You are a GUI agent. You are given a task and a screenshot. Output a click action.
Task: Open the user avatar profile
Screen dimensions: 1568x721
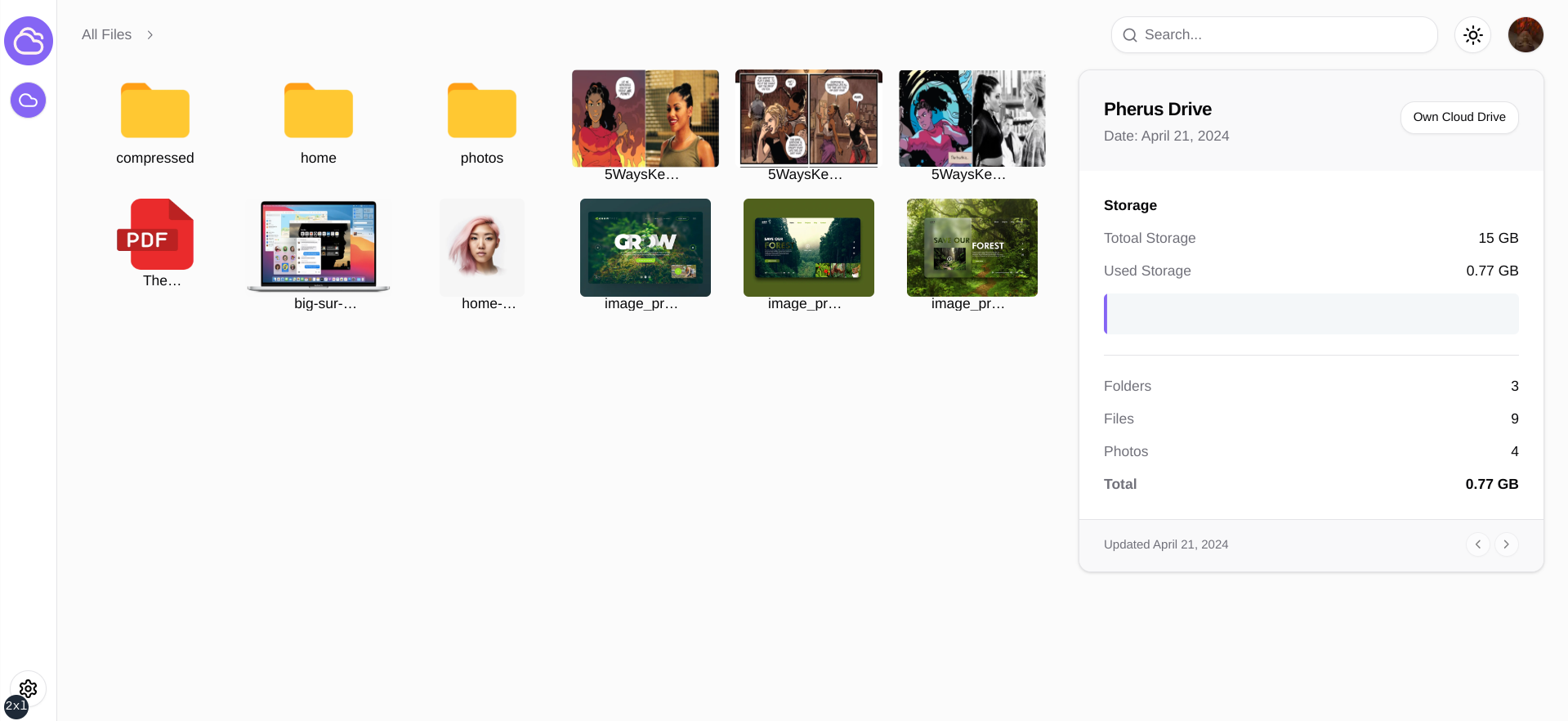point(1526,35)
